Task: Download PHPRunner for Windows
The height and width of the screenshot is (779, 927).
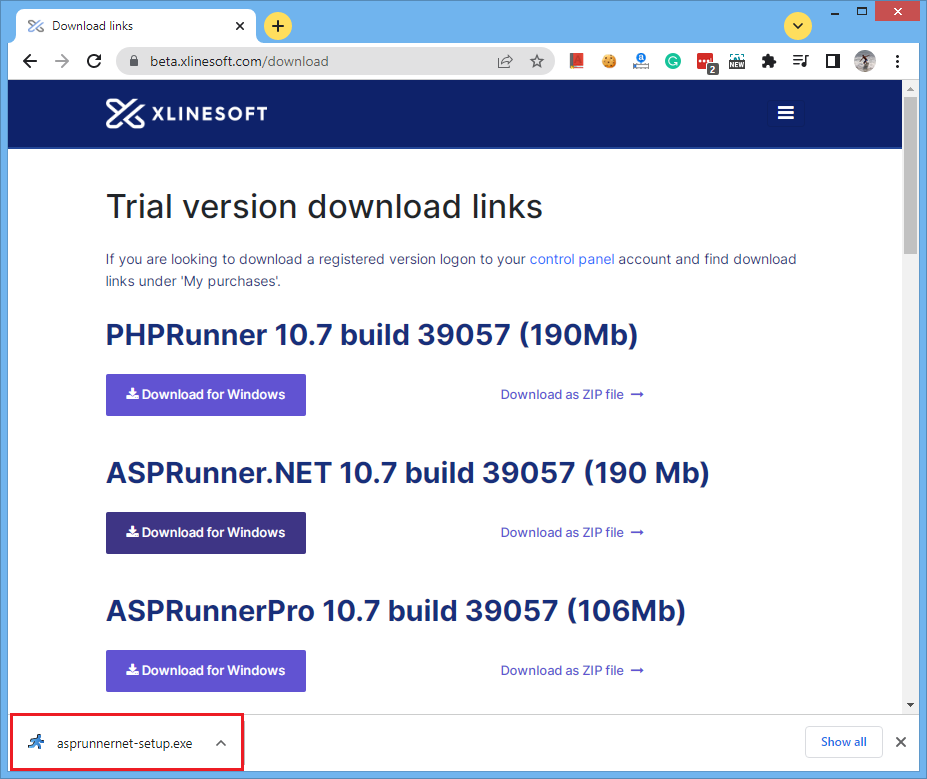Action: coord(206,395)
